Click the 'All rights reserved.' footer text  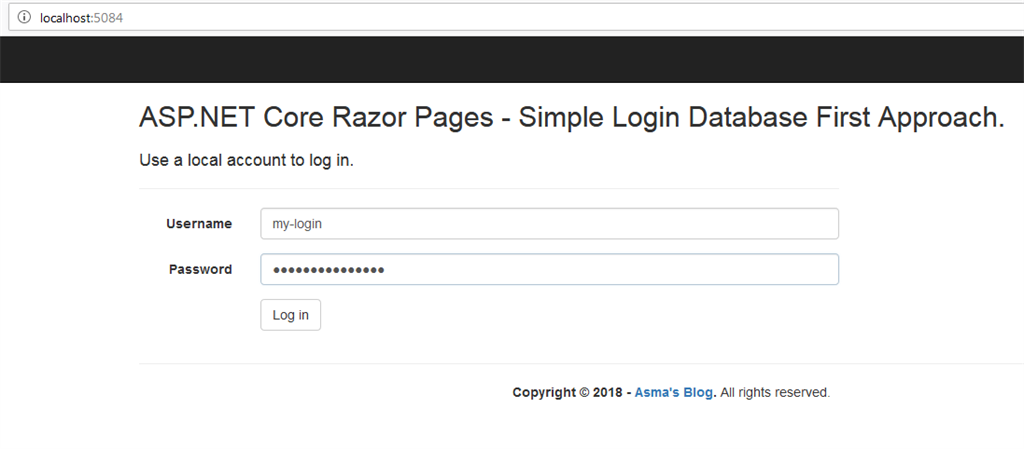pos(775,393)
